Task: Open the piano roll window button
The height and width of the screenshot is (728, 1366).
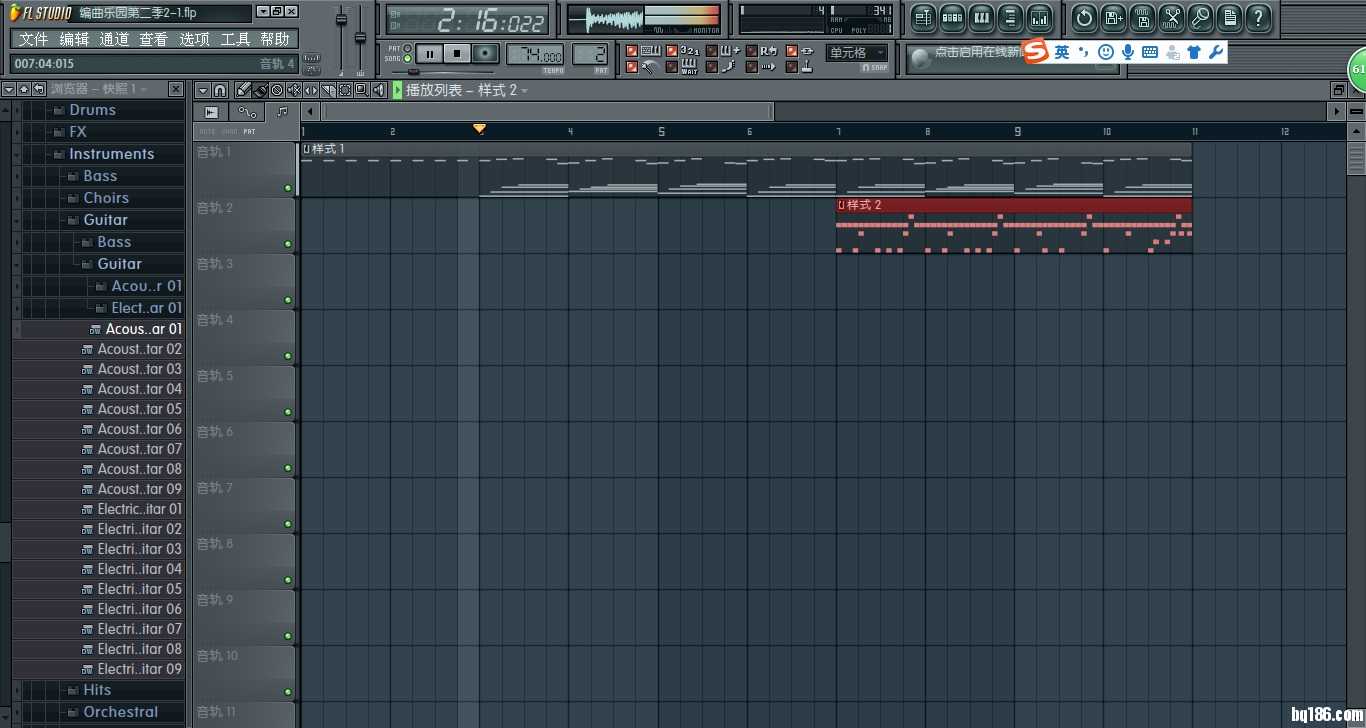Action: coord(981,17)
